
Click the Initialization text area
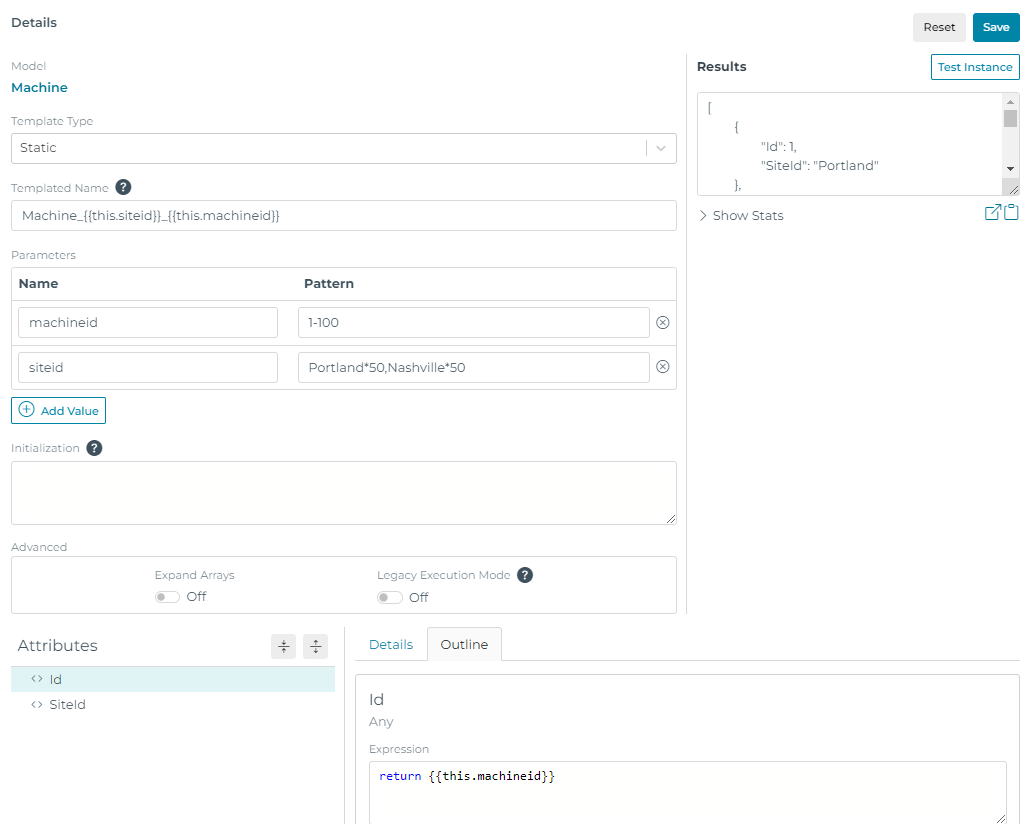[344, 493]
